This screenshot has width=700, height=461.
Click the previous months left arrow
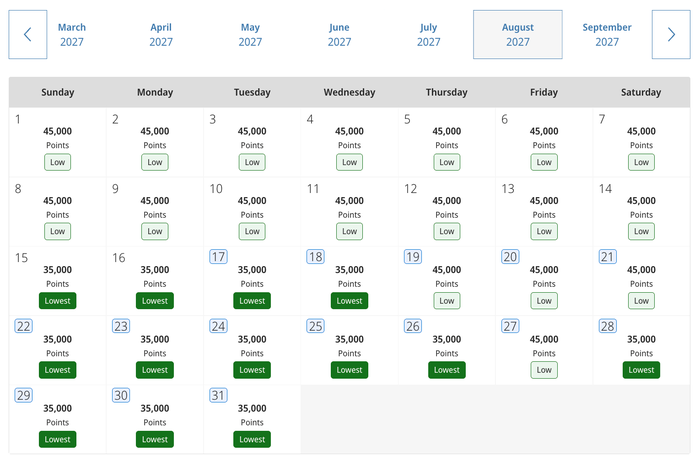[x=28, y=34]
